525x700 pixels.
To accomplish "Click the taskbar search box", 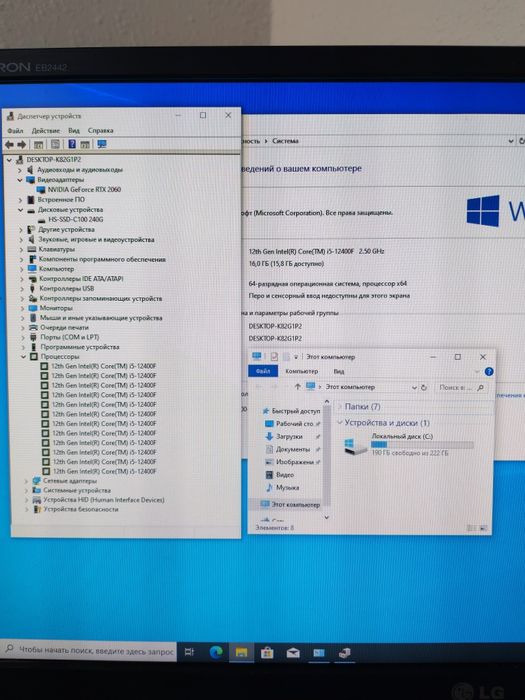I will [x=88, y=651].
